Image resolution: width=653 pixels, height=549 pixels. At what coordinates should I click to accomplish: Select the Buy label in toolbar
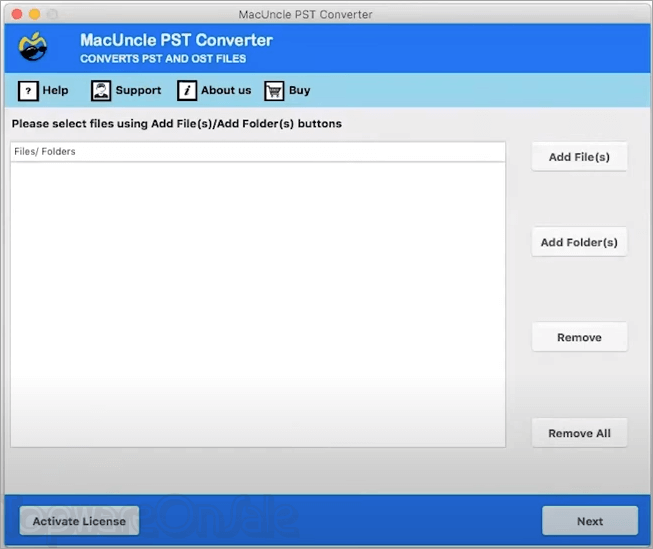click(x=299, y=90)
